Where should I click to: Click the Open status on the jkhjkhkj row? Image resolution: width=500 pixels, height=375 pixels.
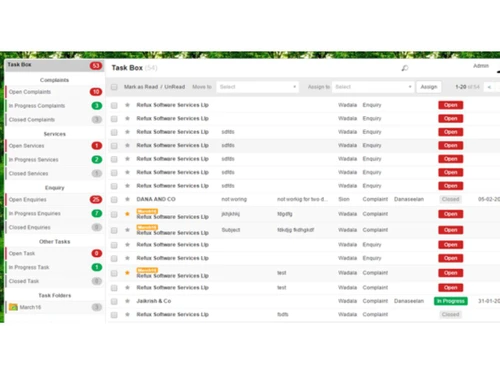tap(451, 214)
